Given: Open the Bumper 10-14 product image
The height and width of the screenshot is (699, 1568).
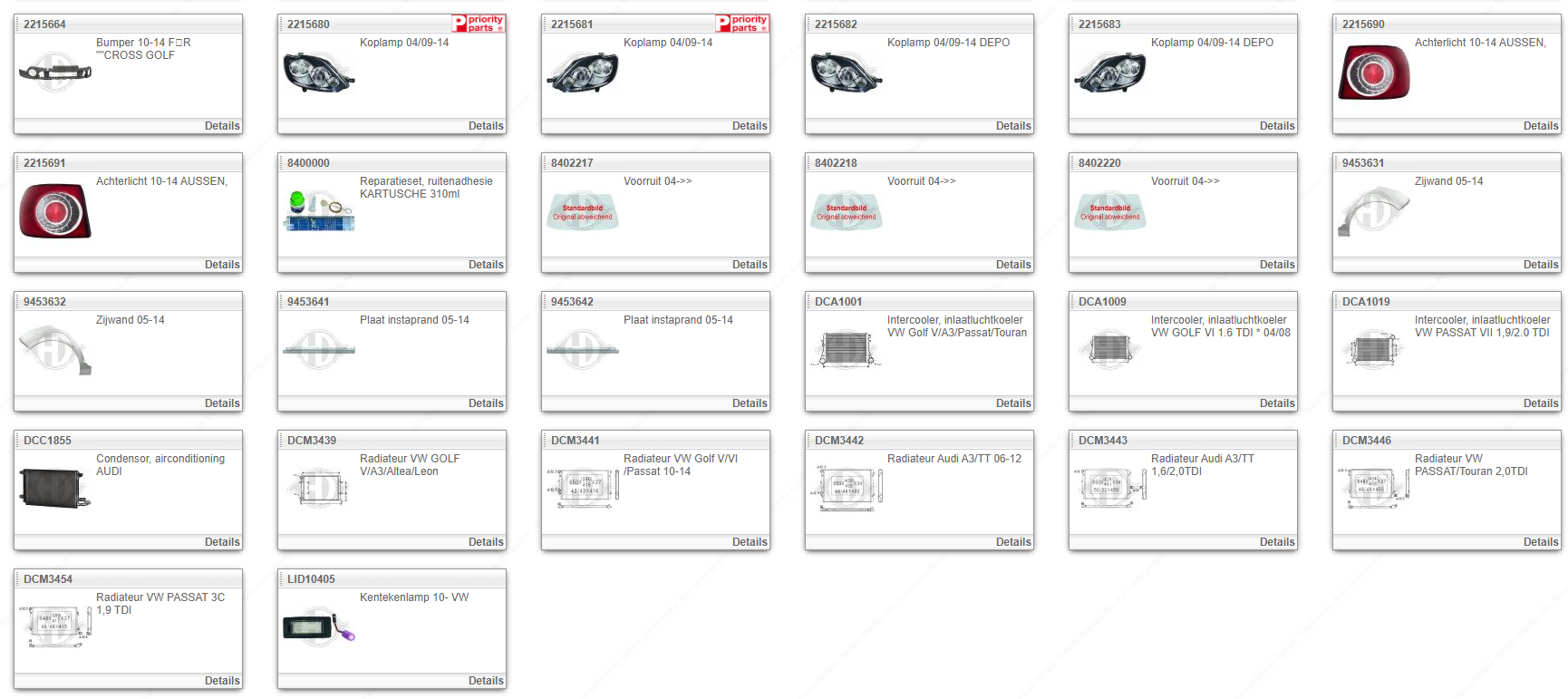Looking at the screenshot, I should 54,71.
